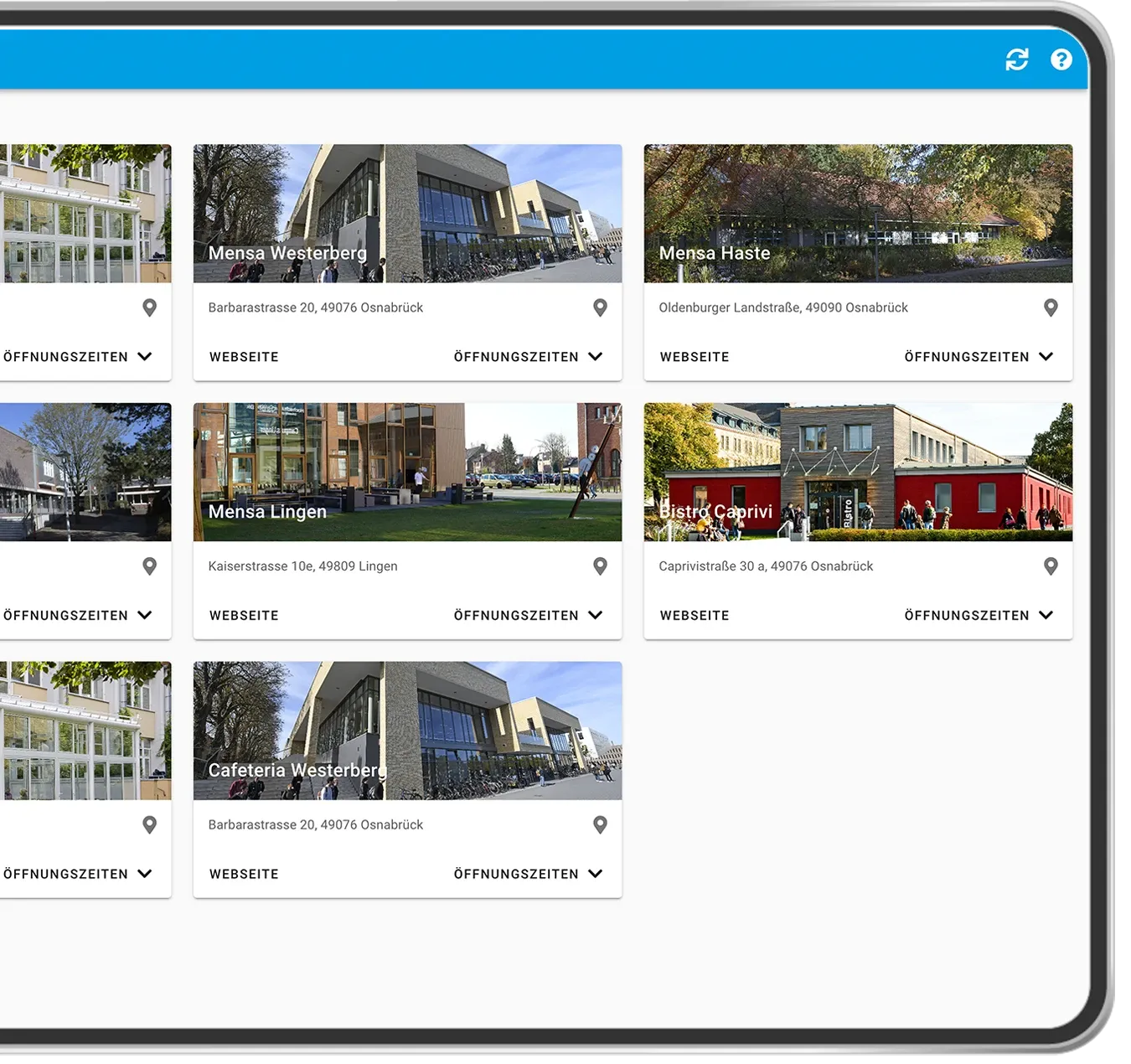Select the Mensa Haste card photo
The height and width of the screenshot is (1064, 1131).
click(858, 214)
